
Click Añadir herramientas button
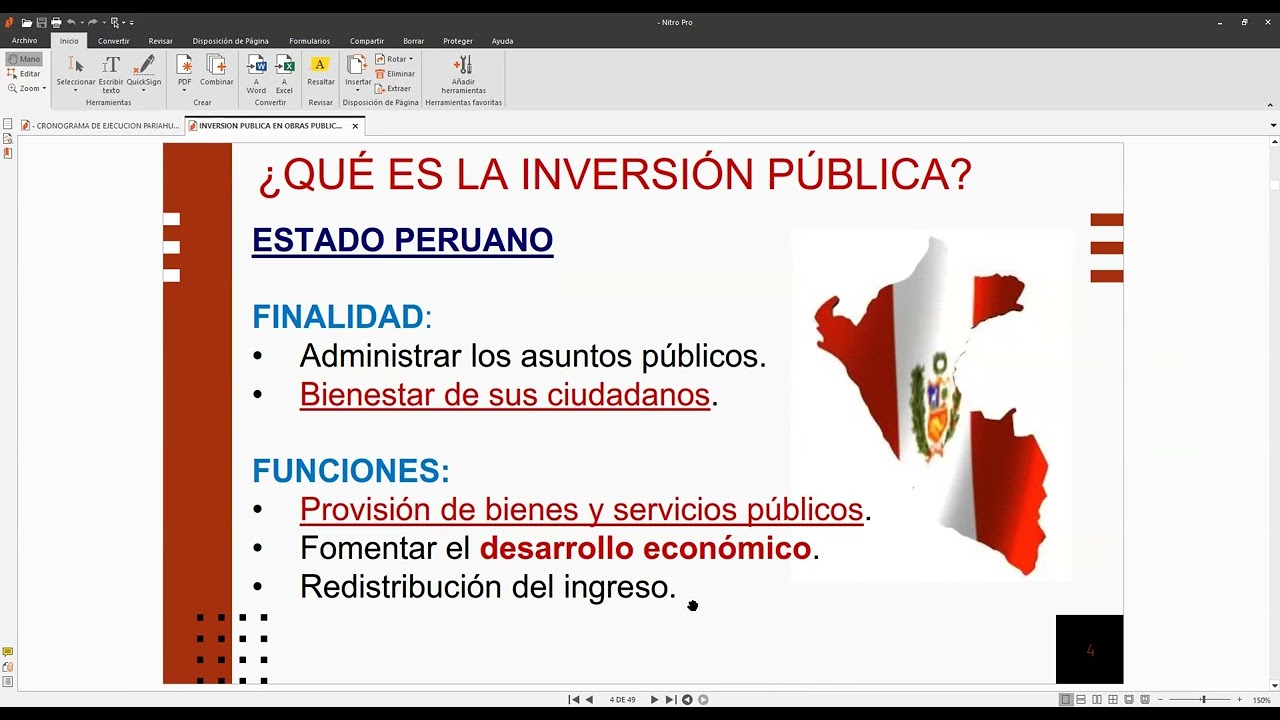(463, 75)
